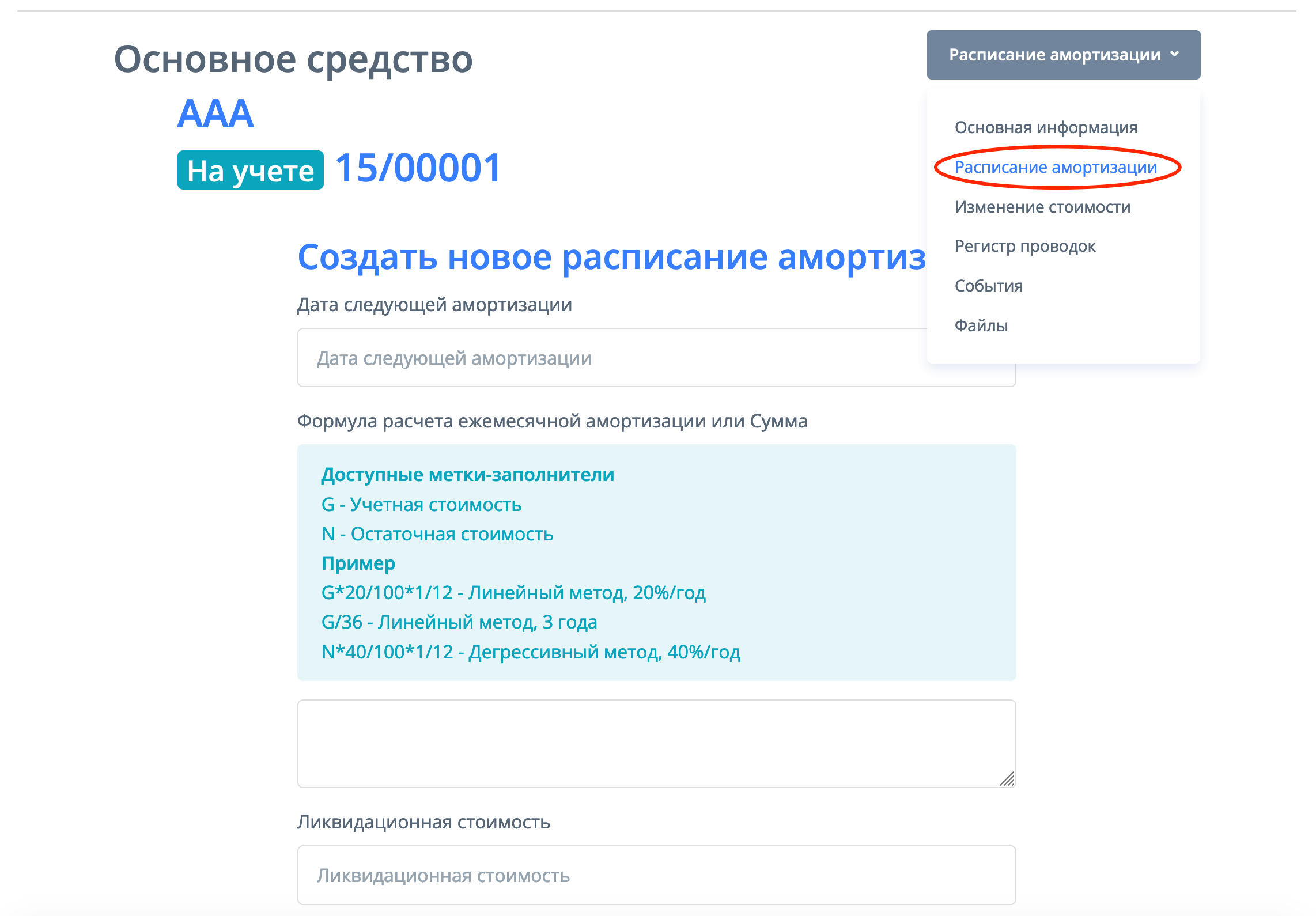Click the Основное средство page title
The width and height of the screenshot is (1316, 916).
293,59
